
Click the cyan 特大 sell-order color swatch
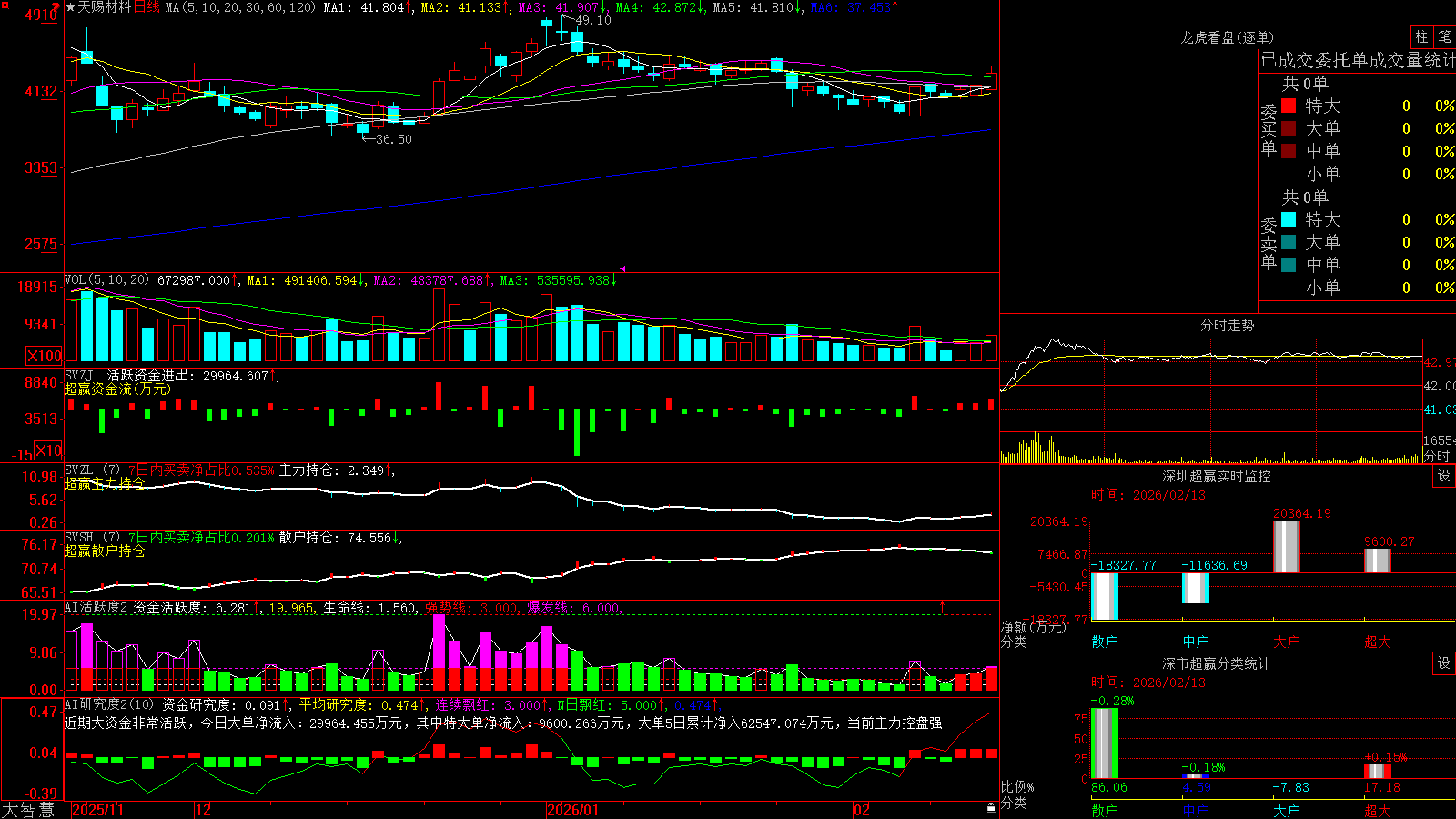click(1289, 219)
